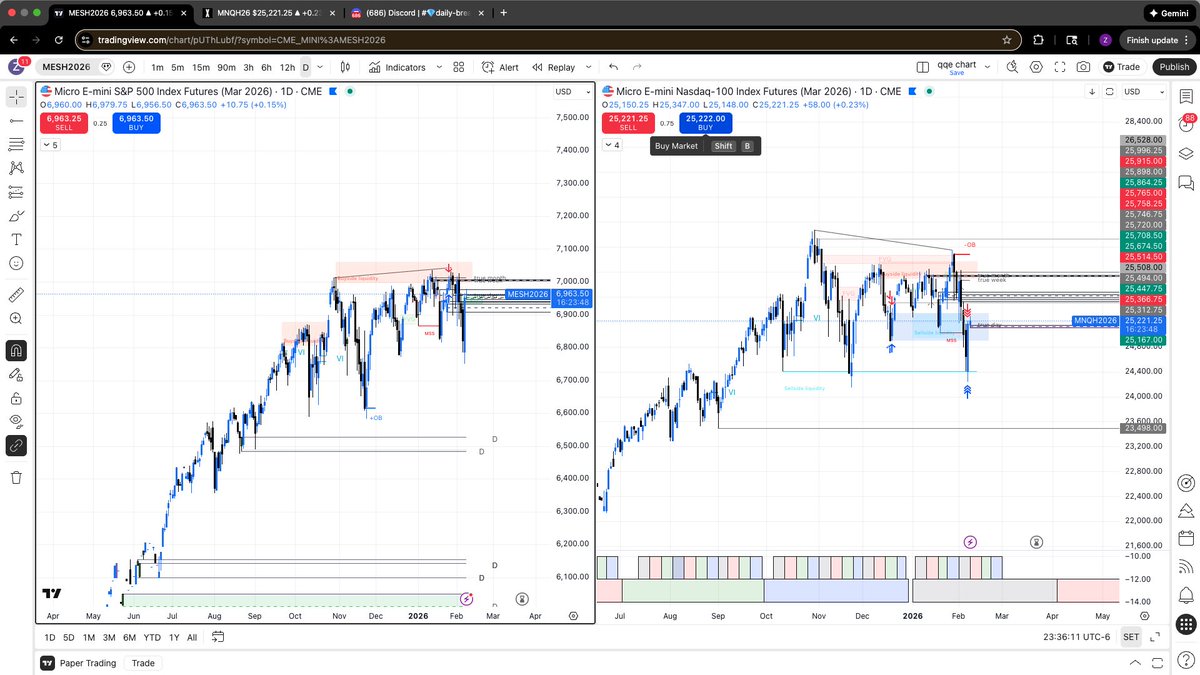The width and height of the screenshot is (1200, 675).
Task: Click the blue BUY 25,222.00 button
Action: pos(705,123)
